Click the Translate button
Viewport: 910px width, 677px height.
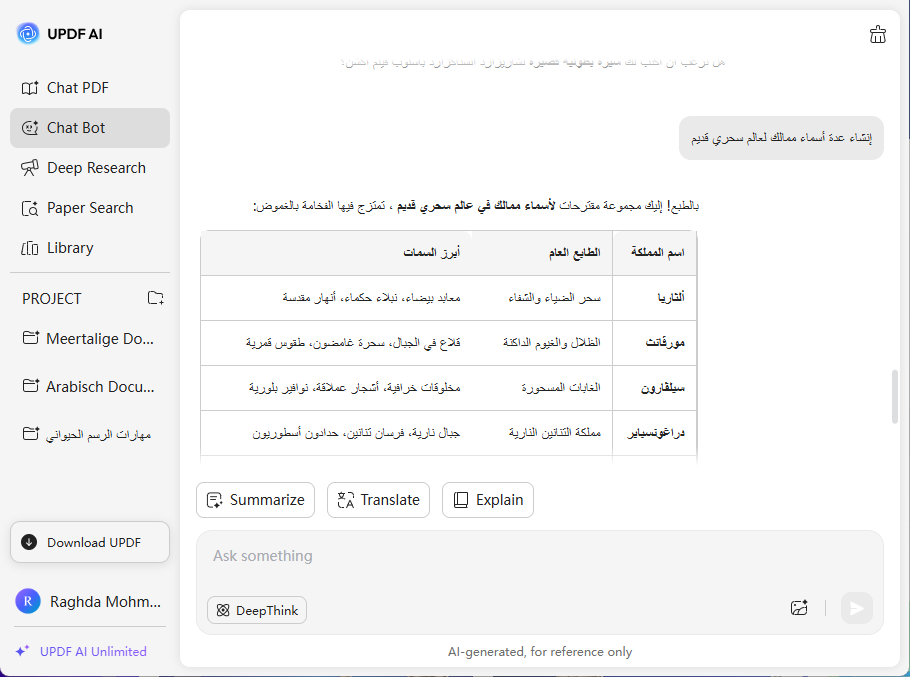pyautogui.click(x=378, y=500)
